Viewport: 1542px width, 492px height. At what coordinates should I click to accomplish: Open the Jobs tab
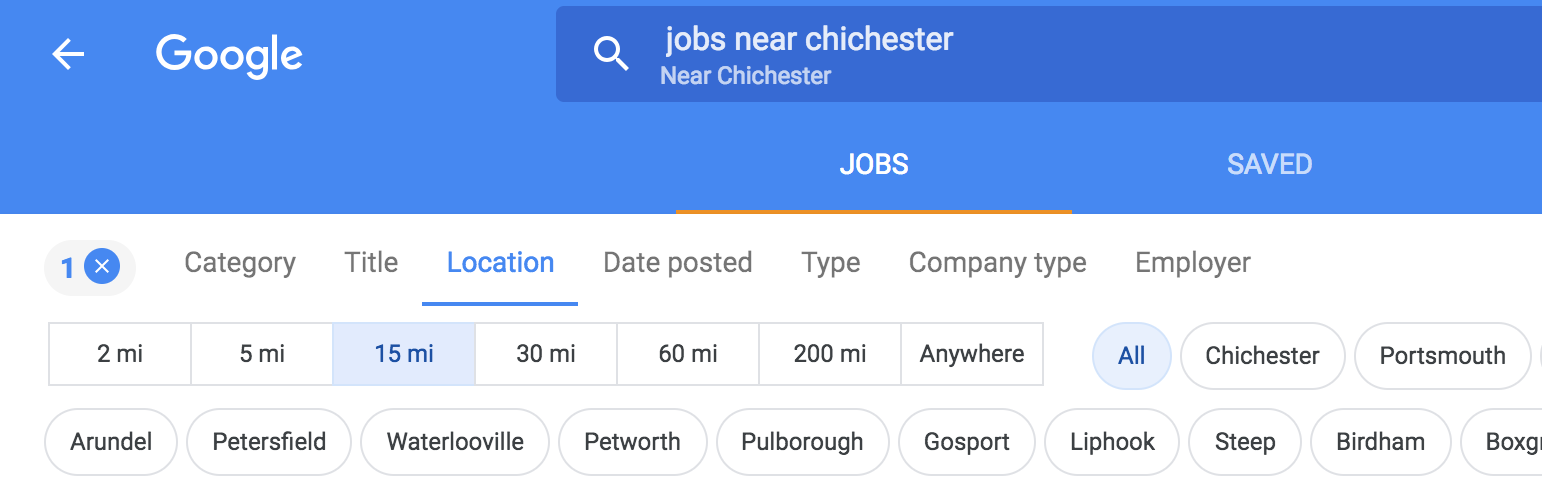click(x=873, y=165)
